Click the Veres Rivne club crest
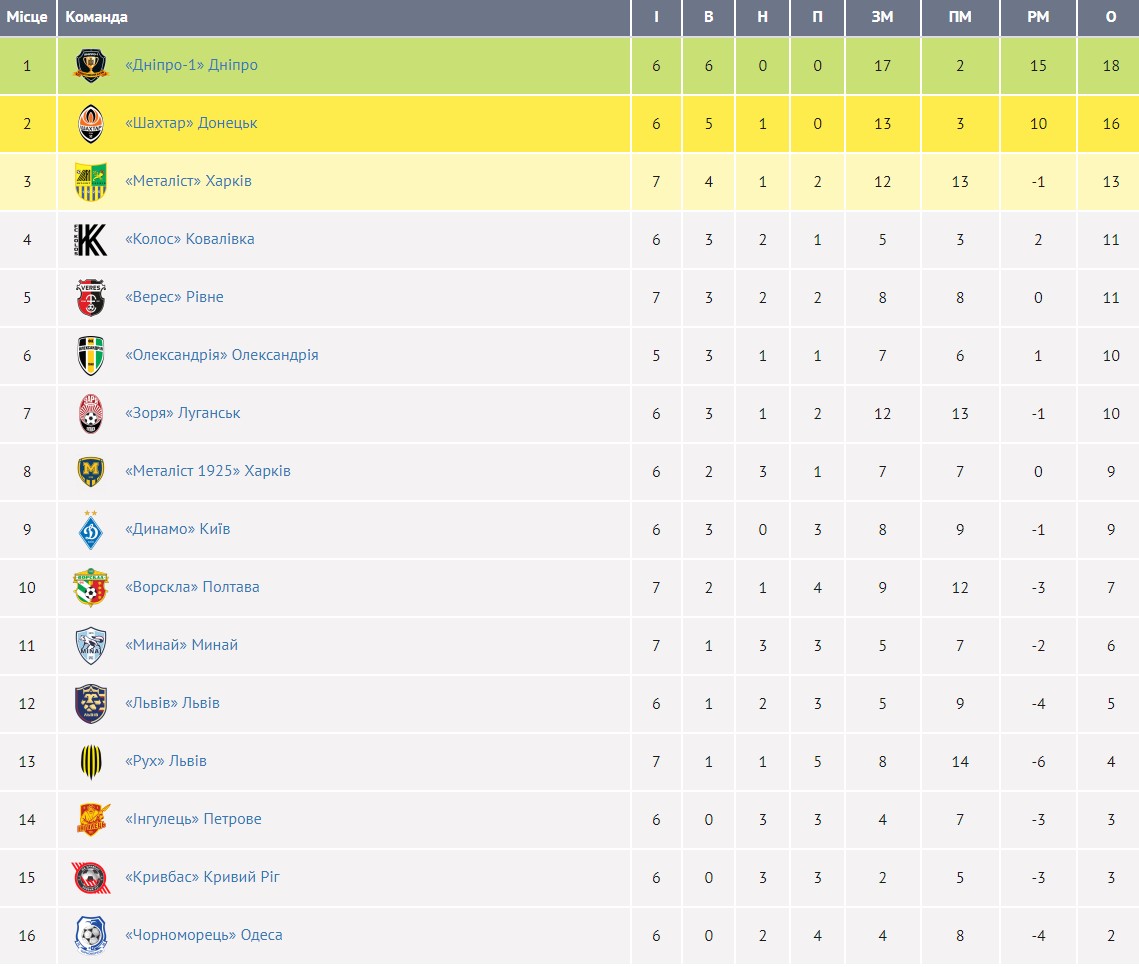The image size is (1139, 967). (x=91, y=298)
